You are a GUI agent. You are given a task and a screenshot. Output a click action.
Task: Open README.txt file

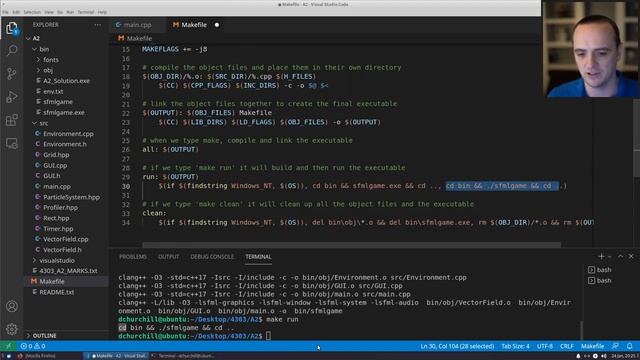coord(56,292)
